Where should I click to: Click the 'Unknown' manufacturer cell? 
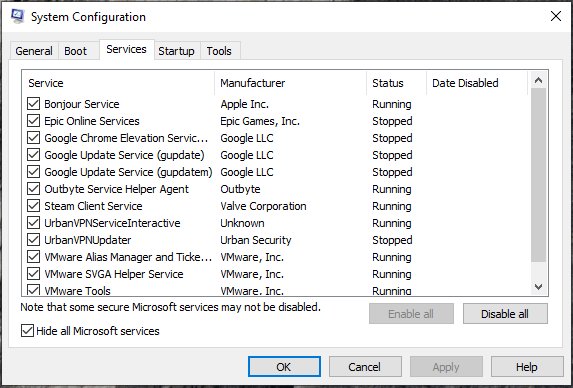coord(242,223)
